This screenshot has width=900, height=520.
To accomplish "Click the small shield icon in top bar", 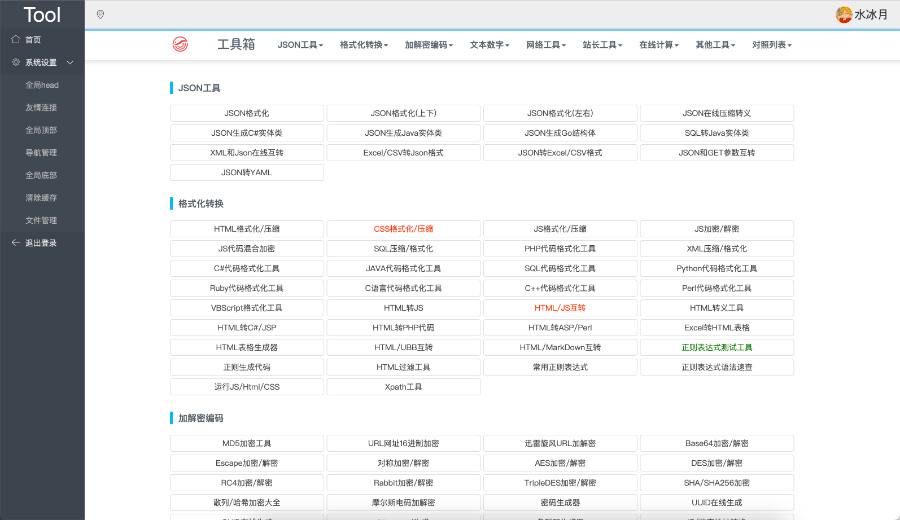I will pos(100,14).
